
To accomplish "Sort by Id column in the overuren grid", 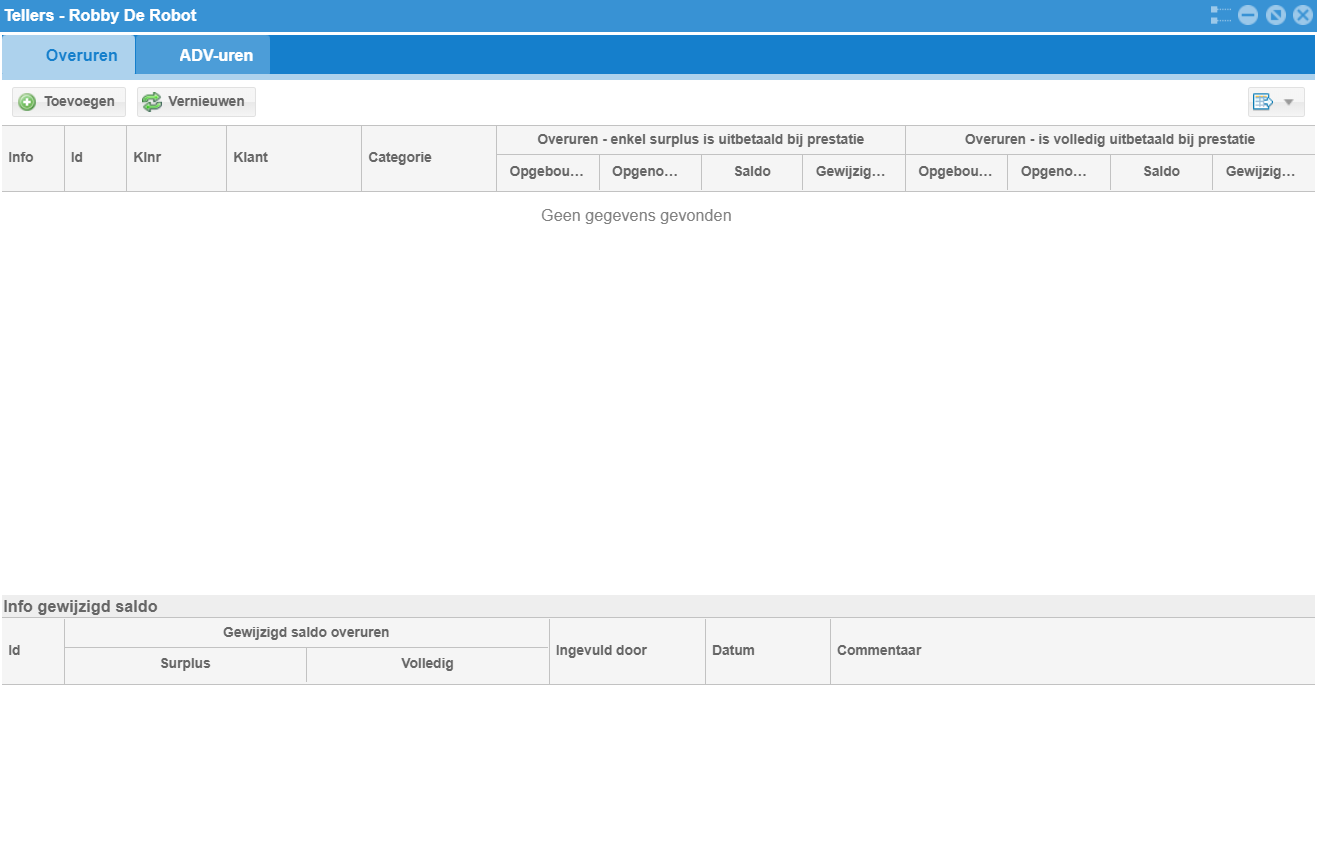I will point(95,158).
